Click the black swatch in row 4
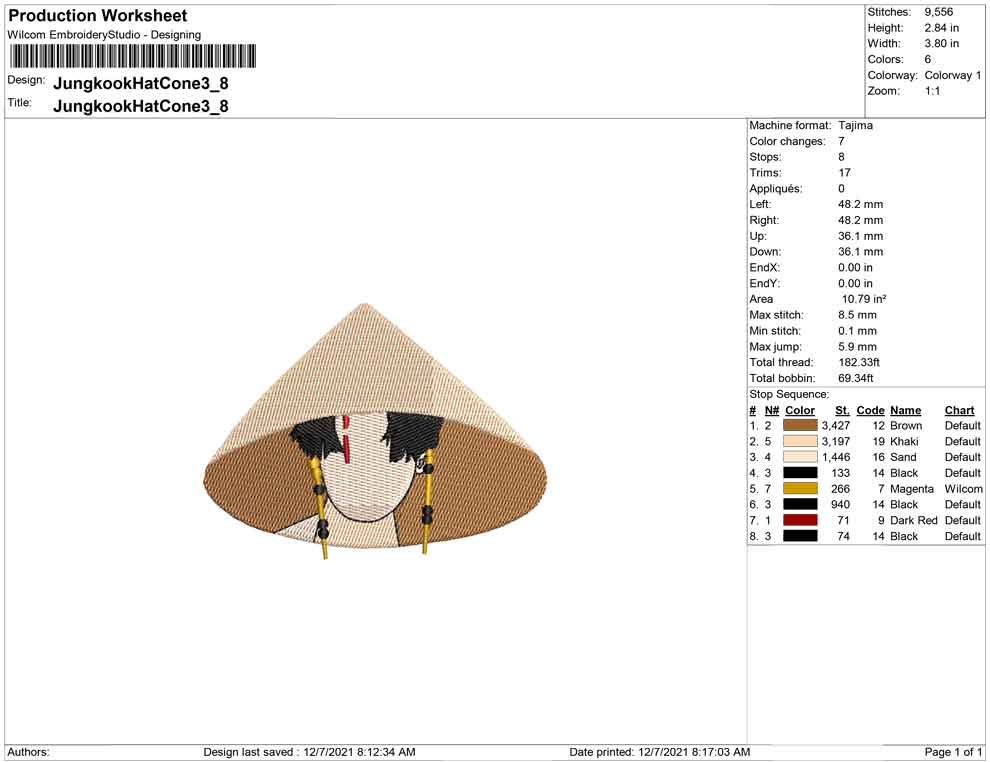The image size is (990, 762). pyautogui.click(x=800, y=473)
